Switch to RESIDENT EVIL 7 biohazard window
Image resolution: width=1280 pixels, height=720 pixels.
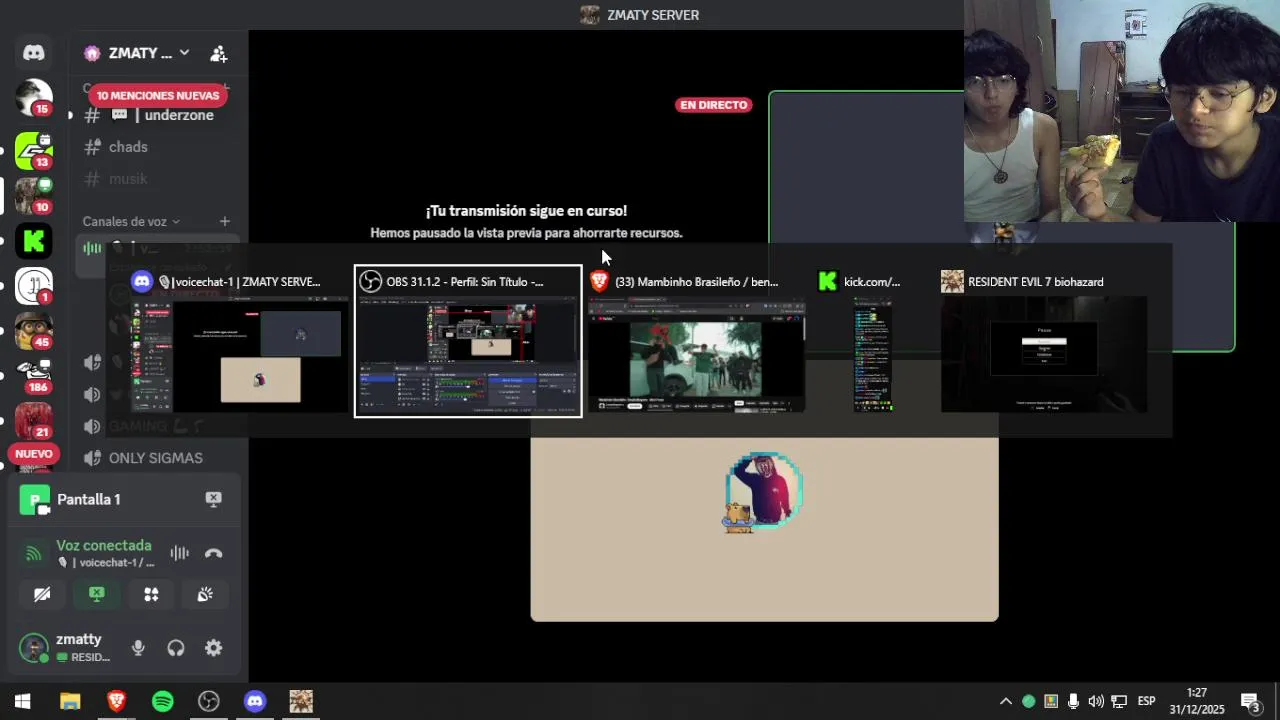click(1043, 341)
